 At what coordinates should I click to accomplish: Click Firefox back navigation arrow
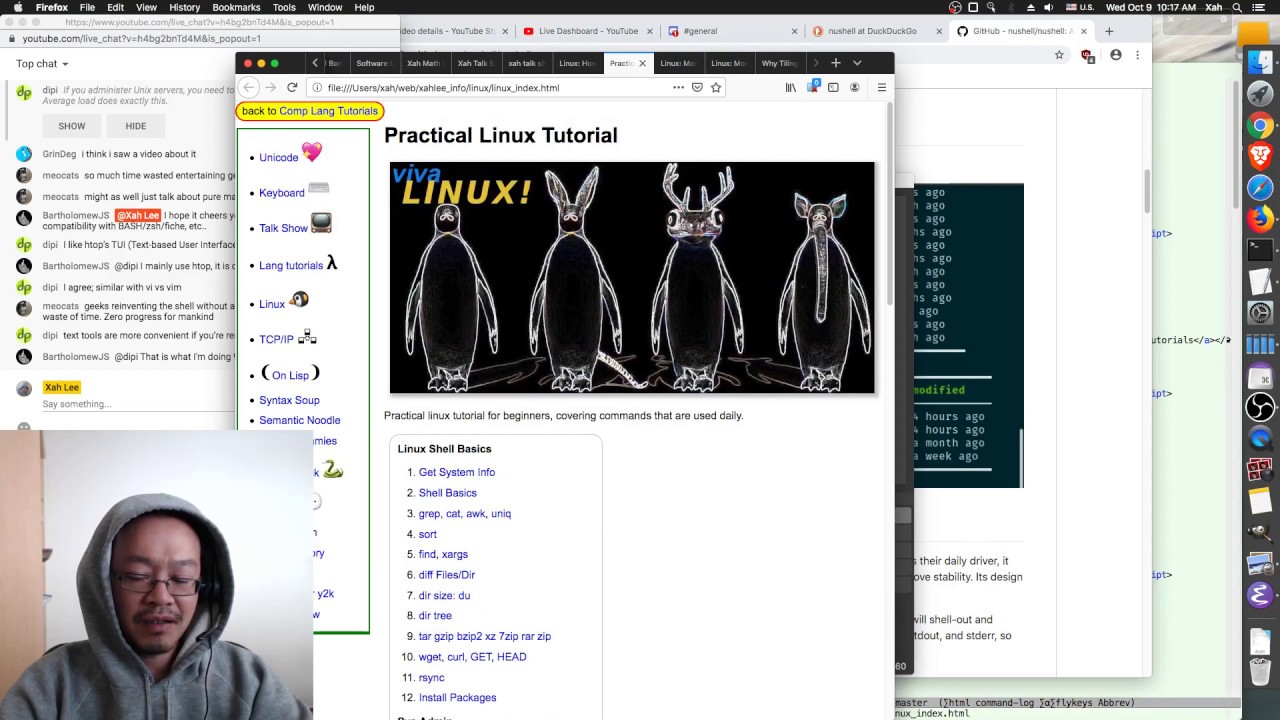pyautogui.click(x=249, y=88)
